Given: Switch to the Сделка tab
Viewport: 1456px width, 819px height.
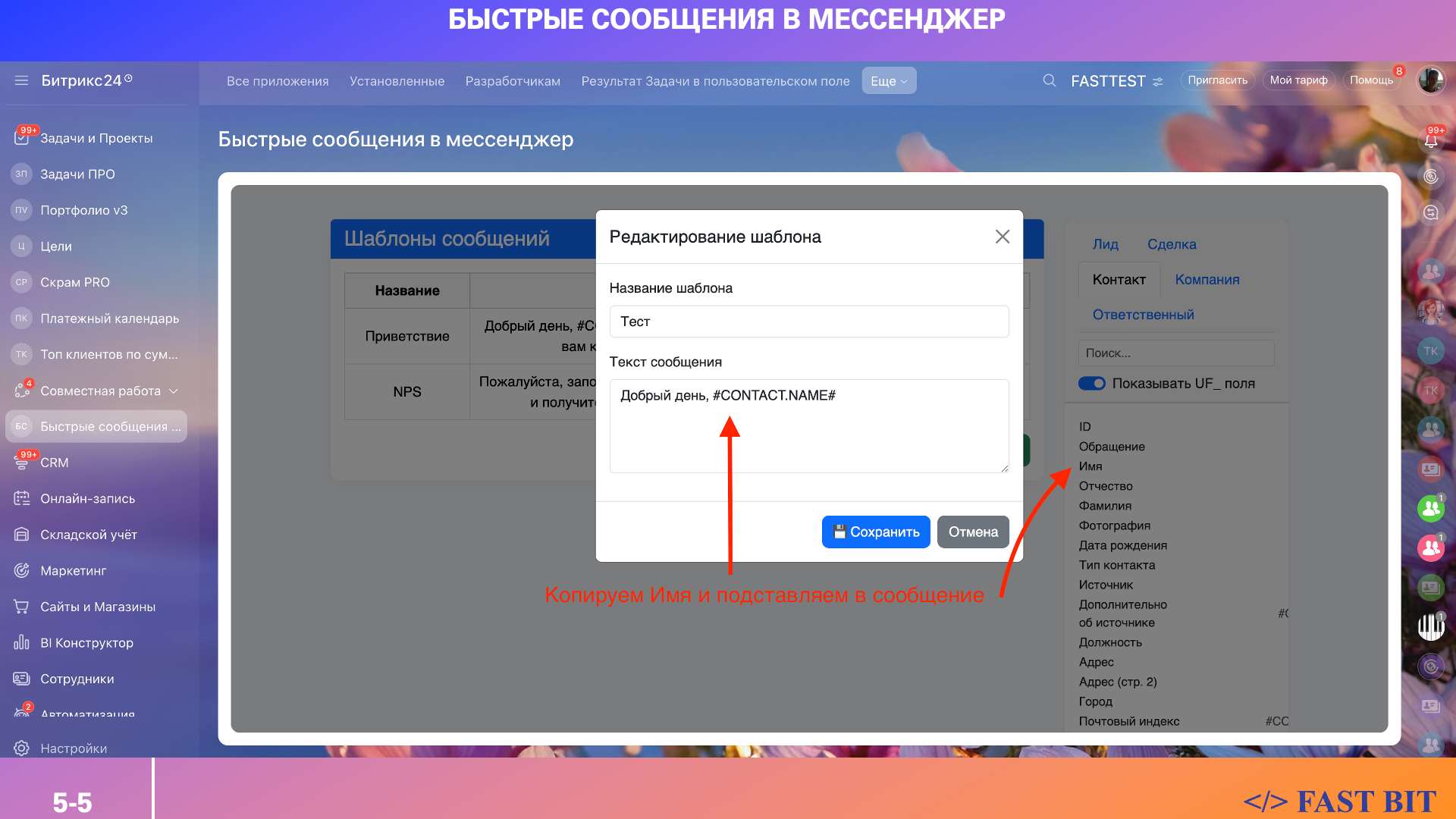Looking at the screenshot, I should point(1172,244).
